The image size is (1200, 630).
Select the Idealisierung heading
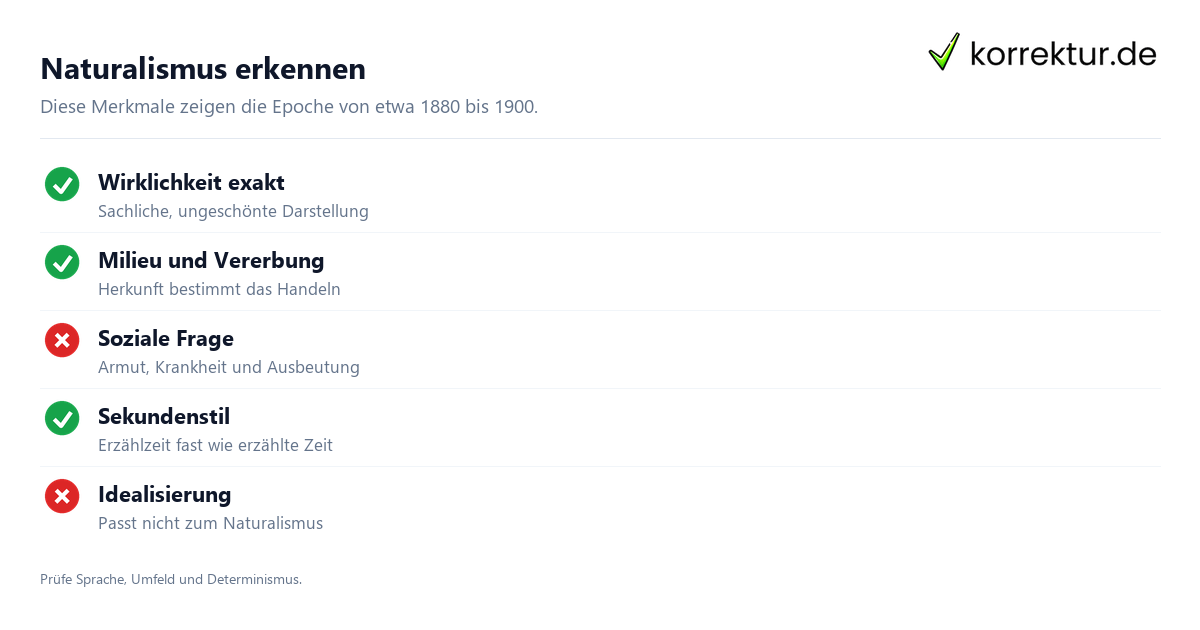coord(165,494)
